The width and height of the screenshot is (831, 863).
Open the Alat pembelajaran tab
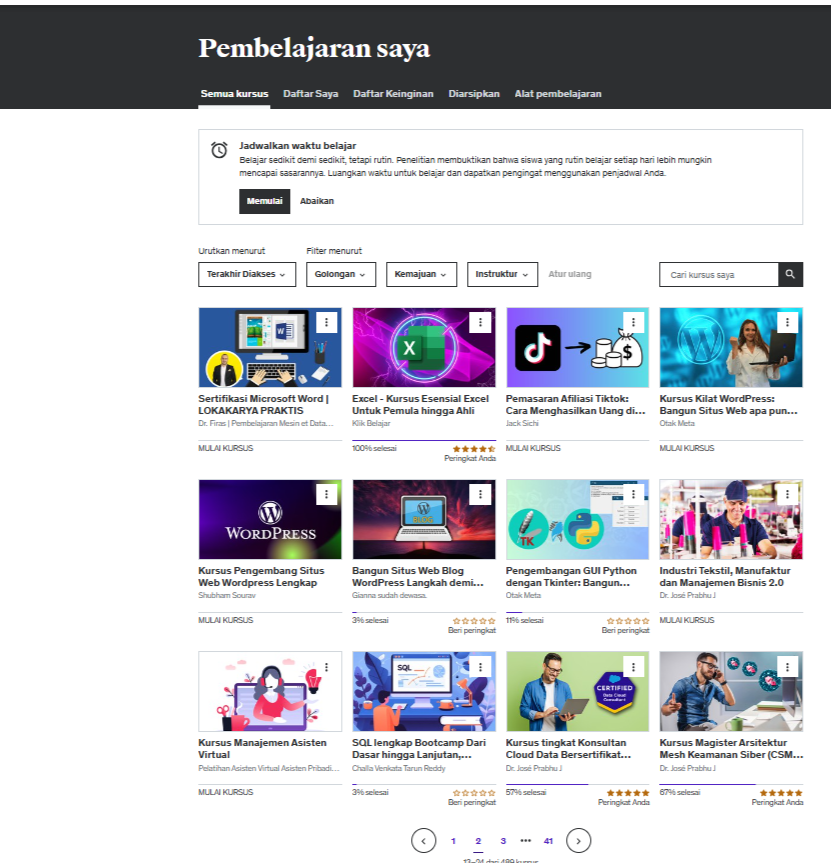[x=557, y=94]
